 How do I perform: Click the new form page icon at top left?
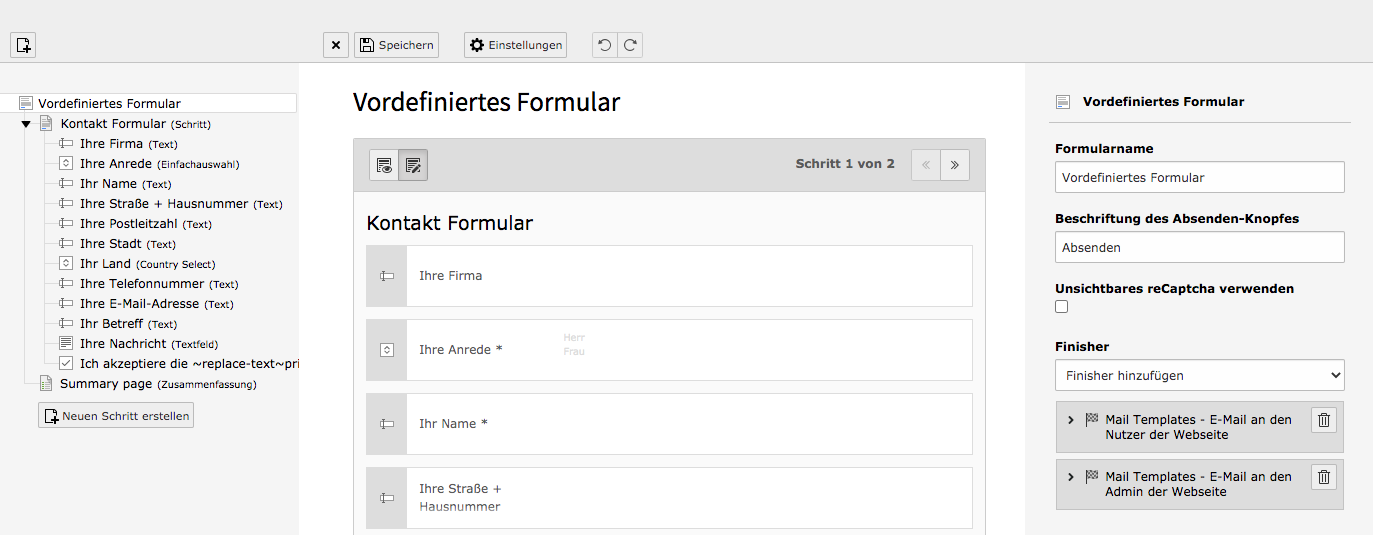[23, 45]
